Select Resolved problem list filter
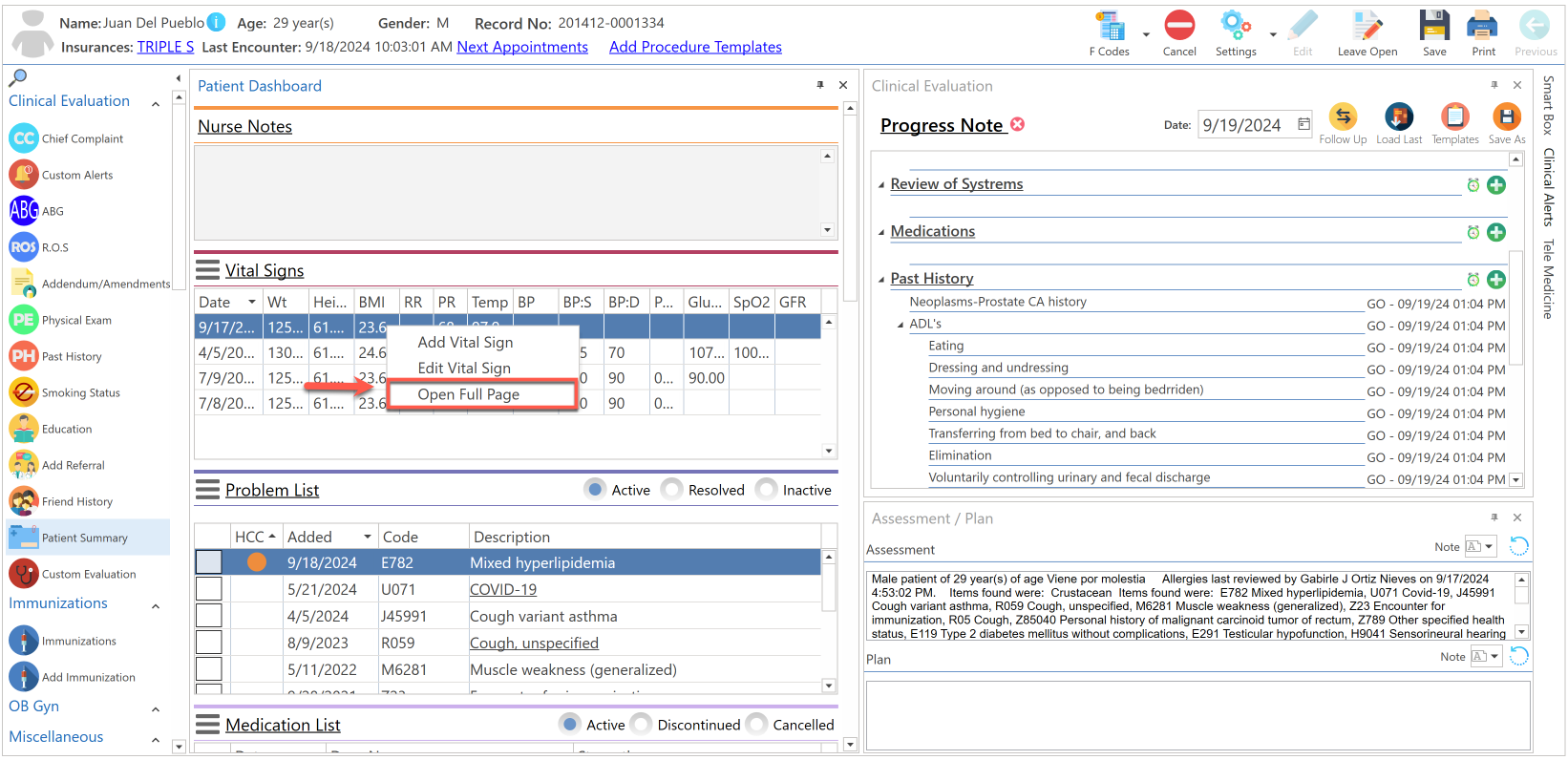This screenshot has height=760, width=1568. [672, 489]
